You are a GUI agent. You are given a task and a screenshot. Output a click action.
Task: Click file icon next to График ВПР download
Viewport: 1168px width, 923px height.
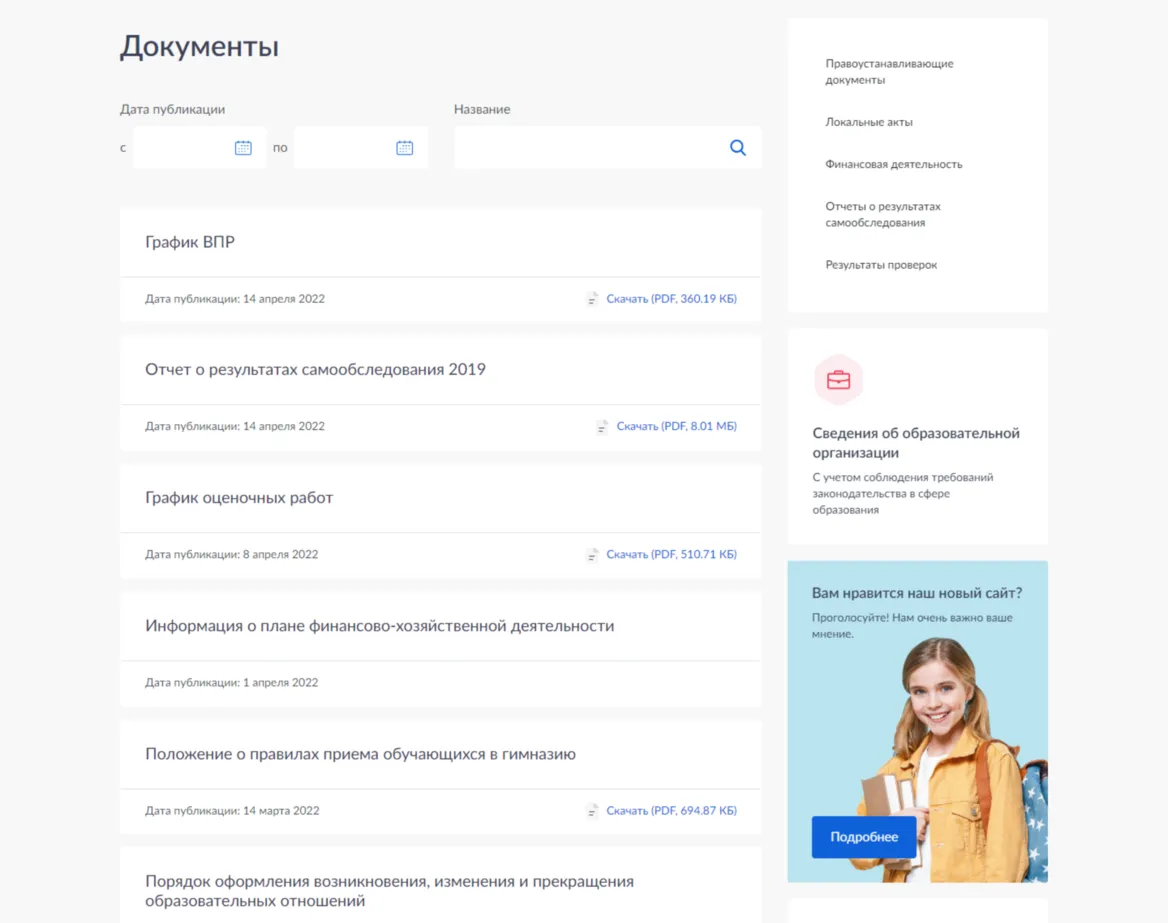pos(592,299)
